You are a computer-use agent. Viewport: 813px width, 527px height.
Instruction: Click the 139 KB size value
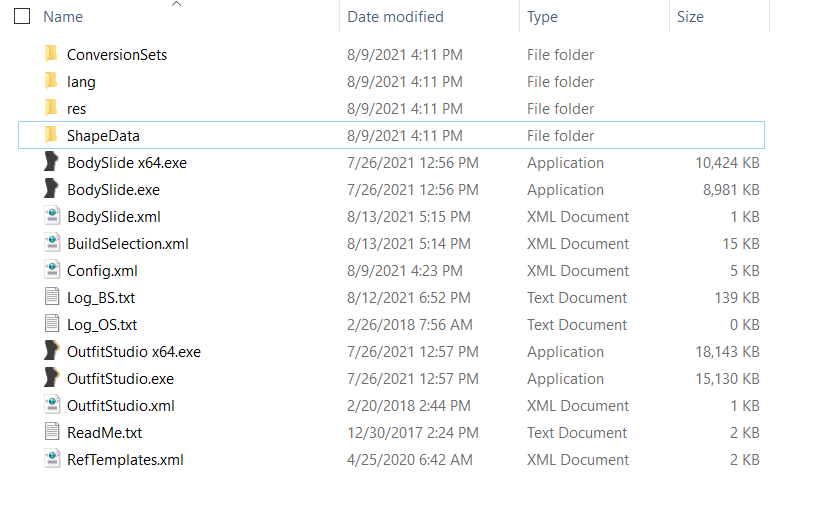coord(737,298)
